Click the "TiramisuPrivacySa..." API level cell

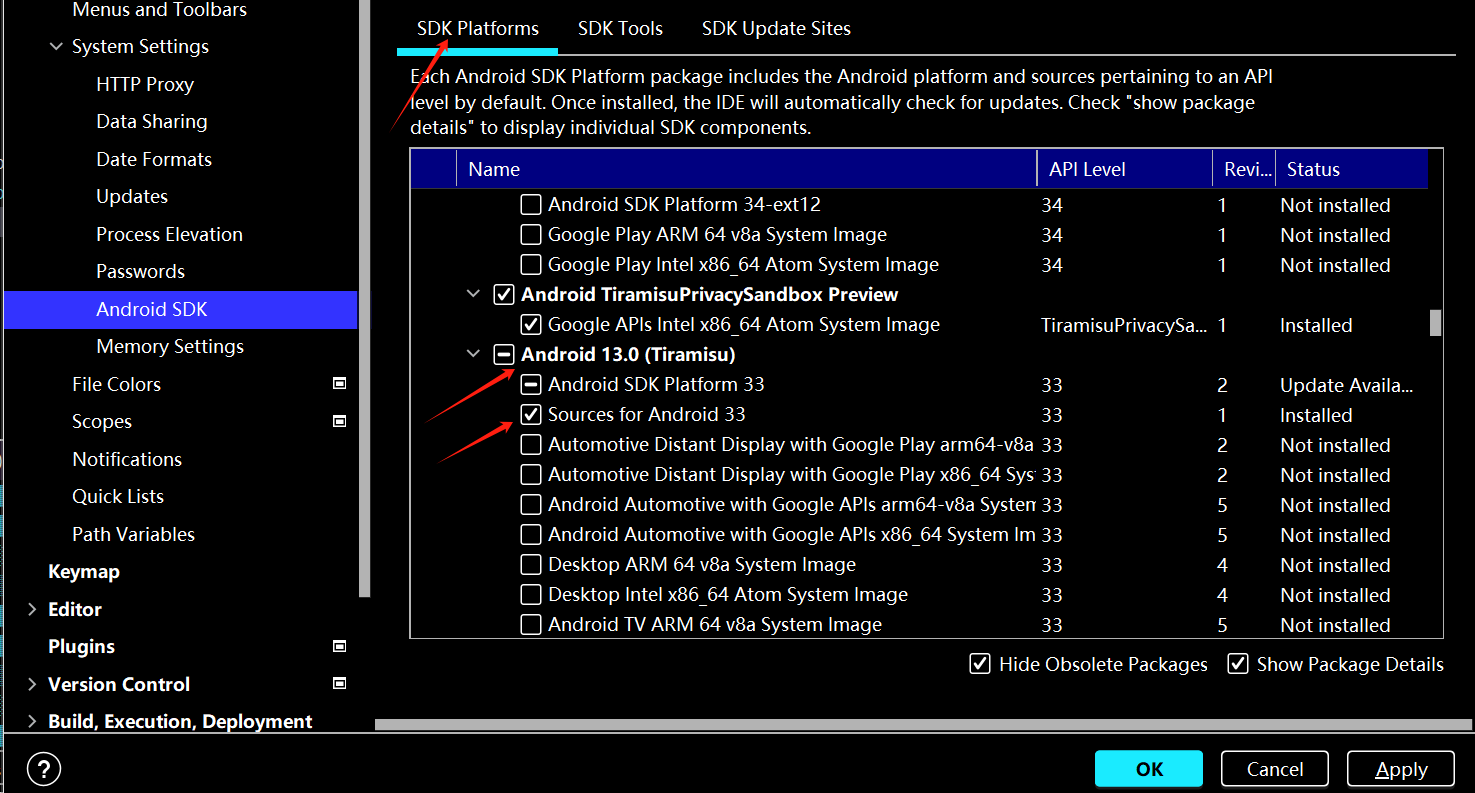point(1124,325)
